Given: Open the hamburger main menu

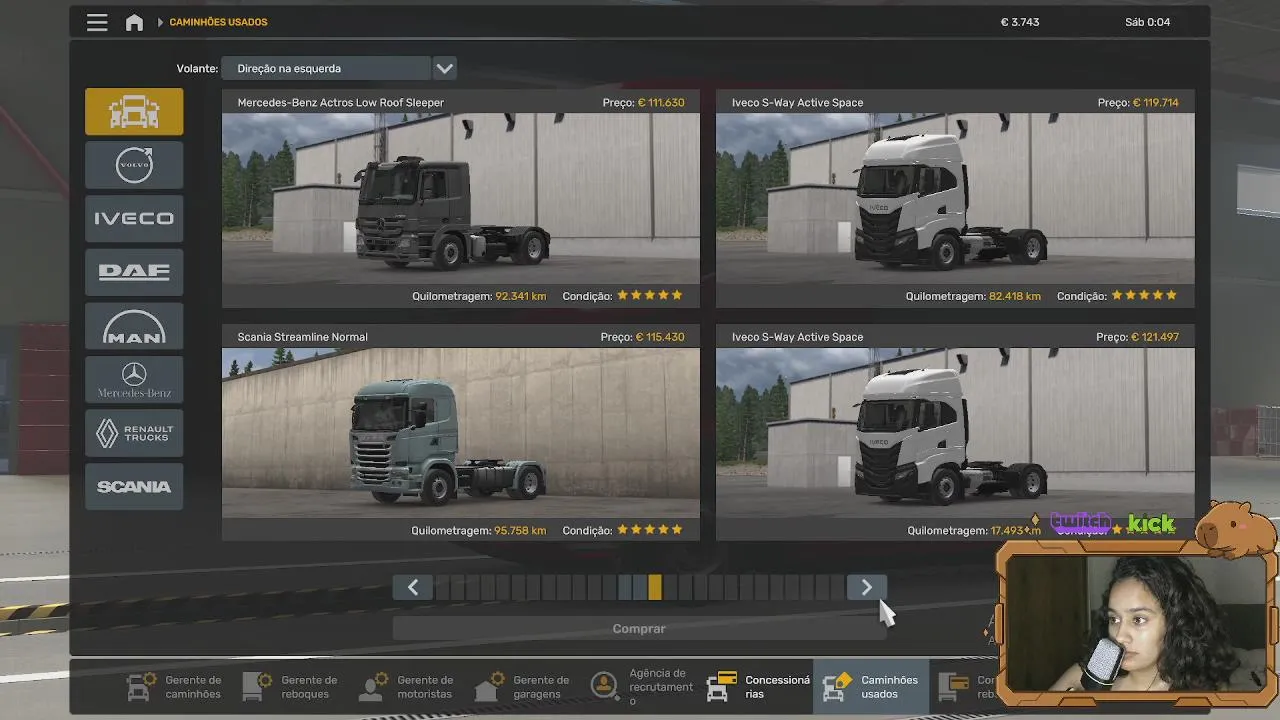Looking at the screenshot, I should [x=97, y=22].
